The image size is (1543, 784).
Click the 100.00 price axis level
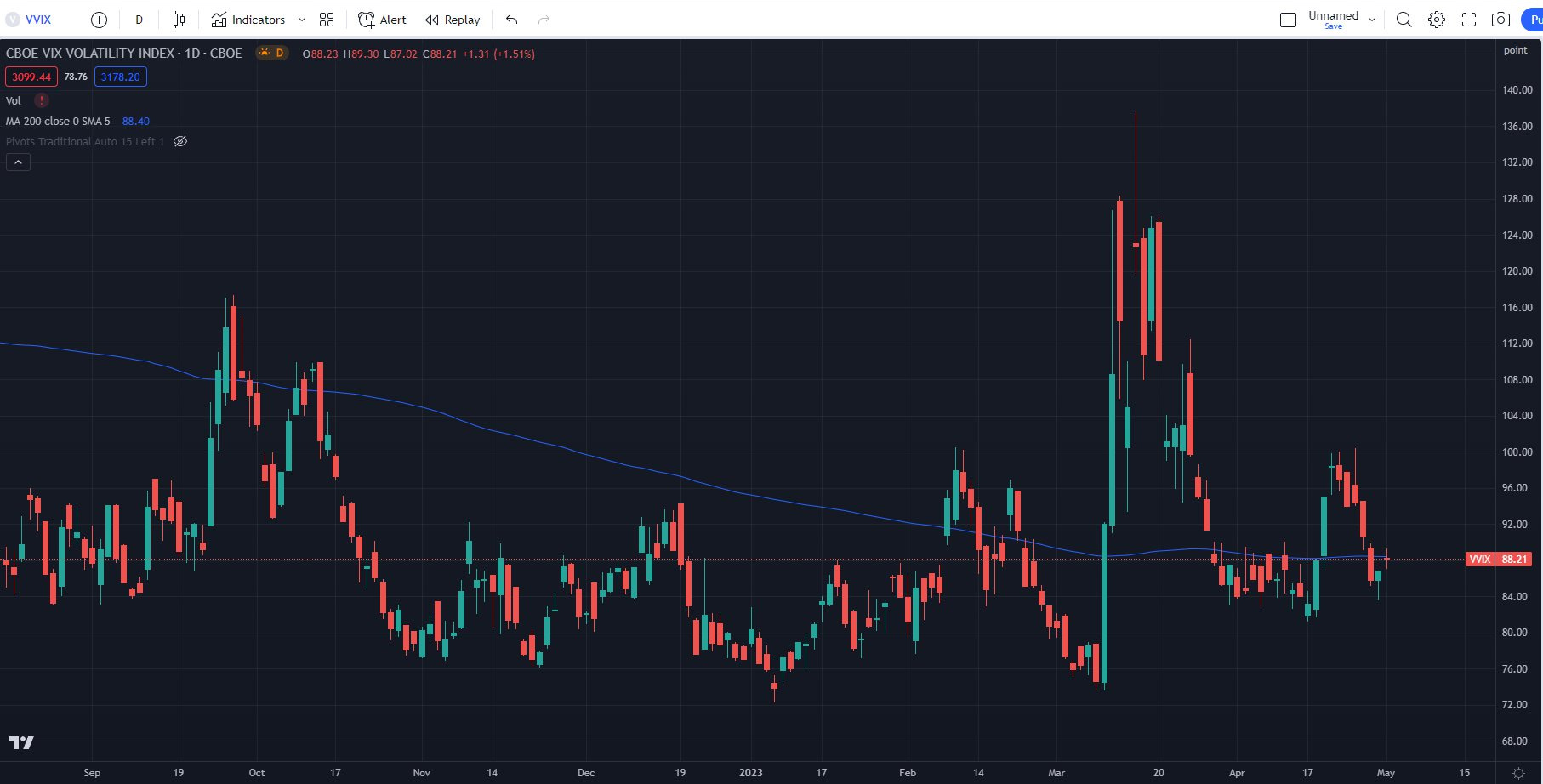(x=1517, y=452)
